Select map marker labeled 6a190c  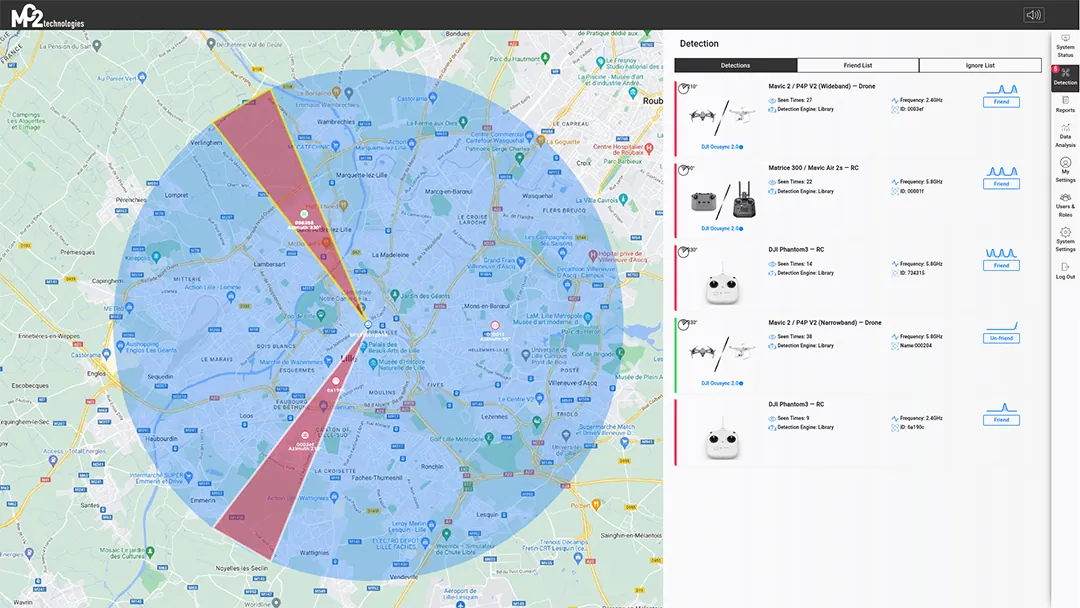click(336, 381)
